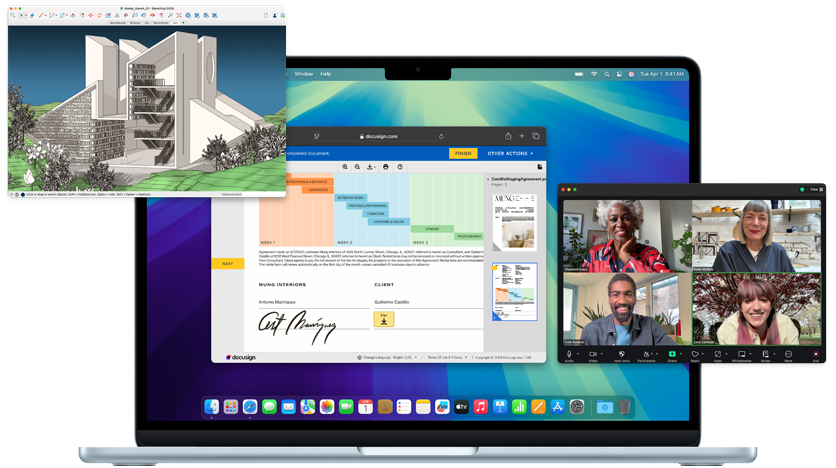836x468 pixels.
Task: Open Terms Of Use & Privacy link
Action: (x=447, y=357)
